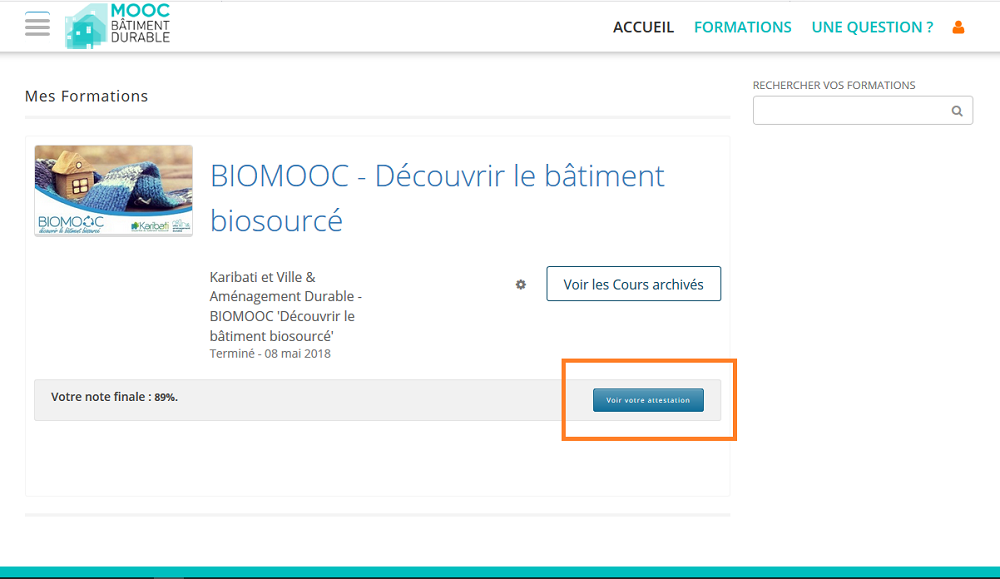The width and height of the screenshot is (1000, 579).
Task: Go to the ACCUEIL menu item
Action: point(643,27)
